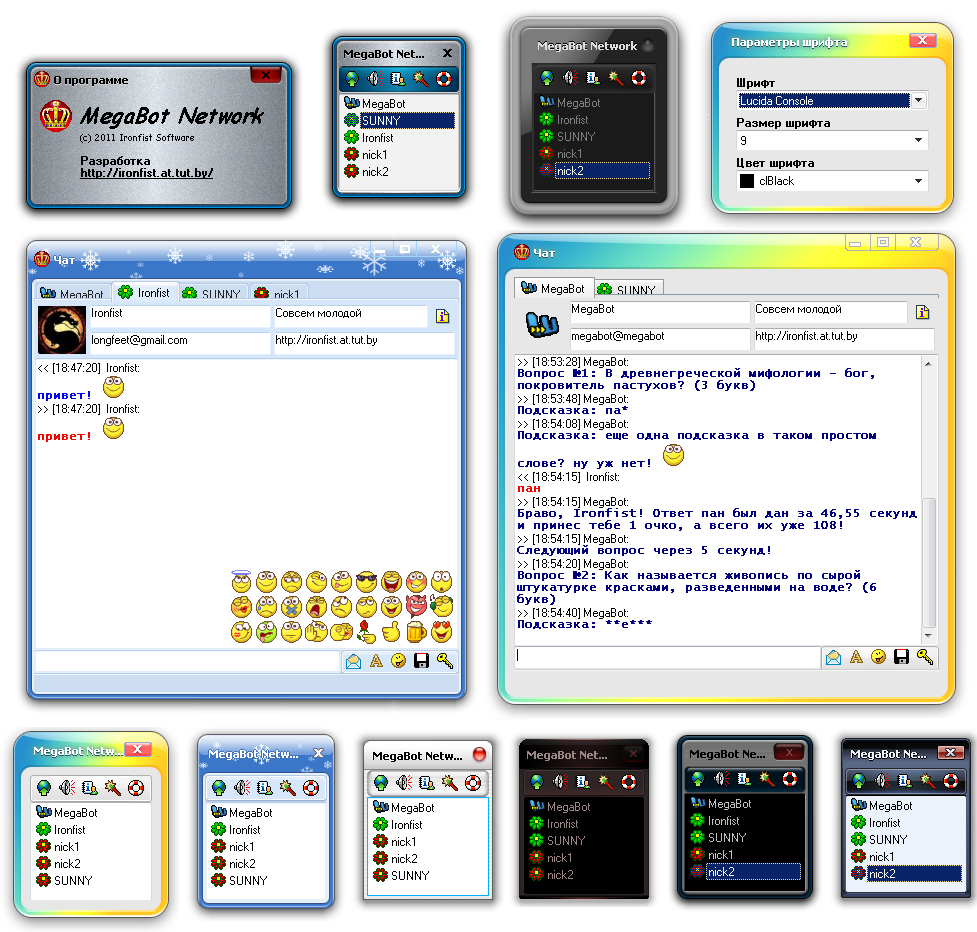Click the longfeet@gmail.com field in snowflake chat
The image size is (977, 932).
(181, 341)
